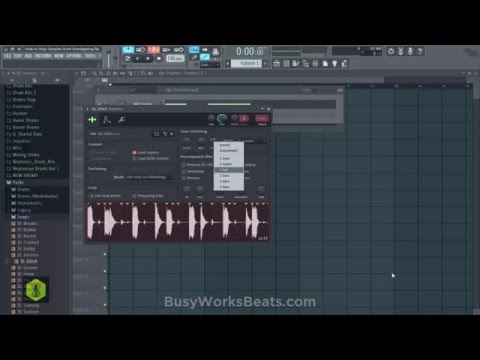Choose Autodetect from time menu

point(228,151)
